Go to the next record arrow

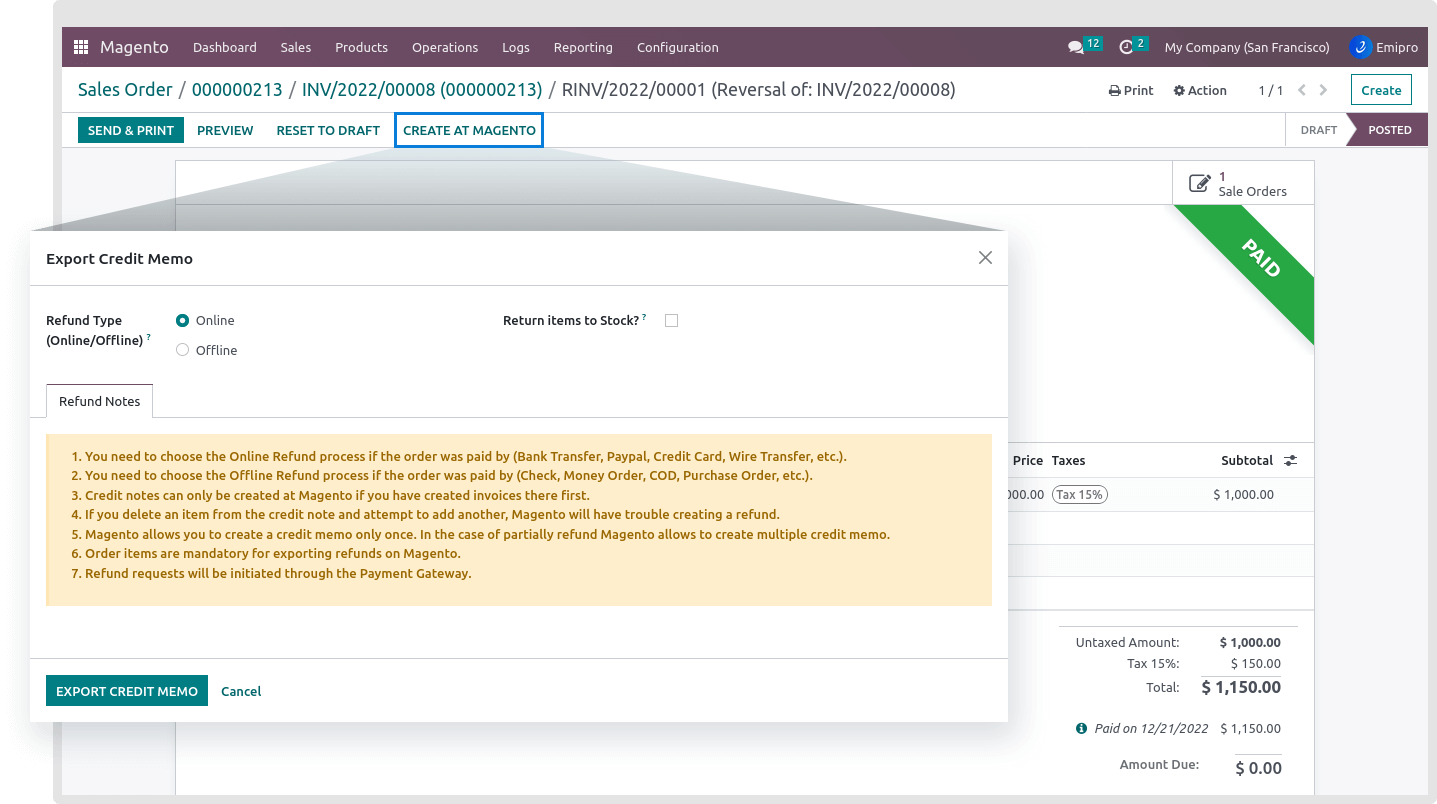[x=1324, y=90]
